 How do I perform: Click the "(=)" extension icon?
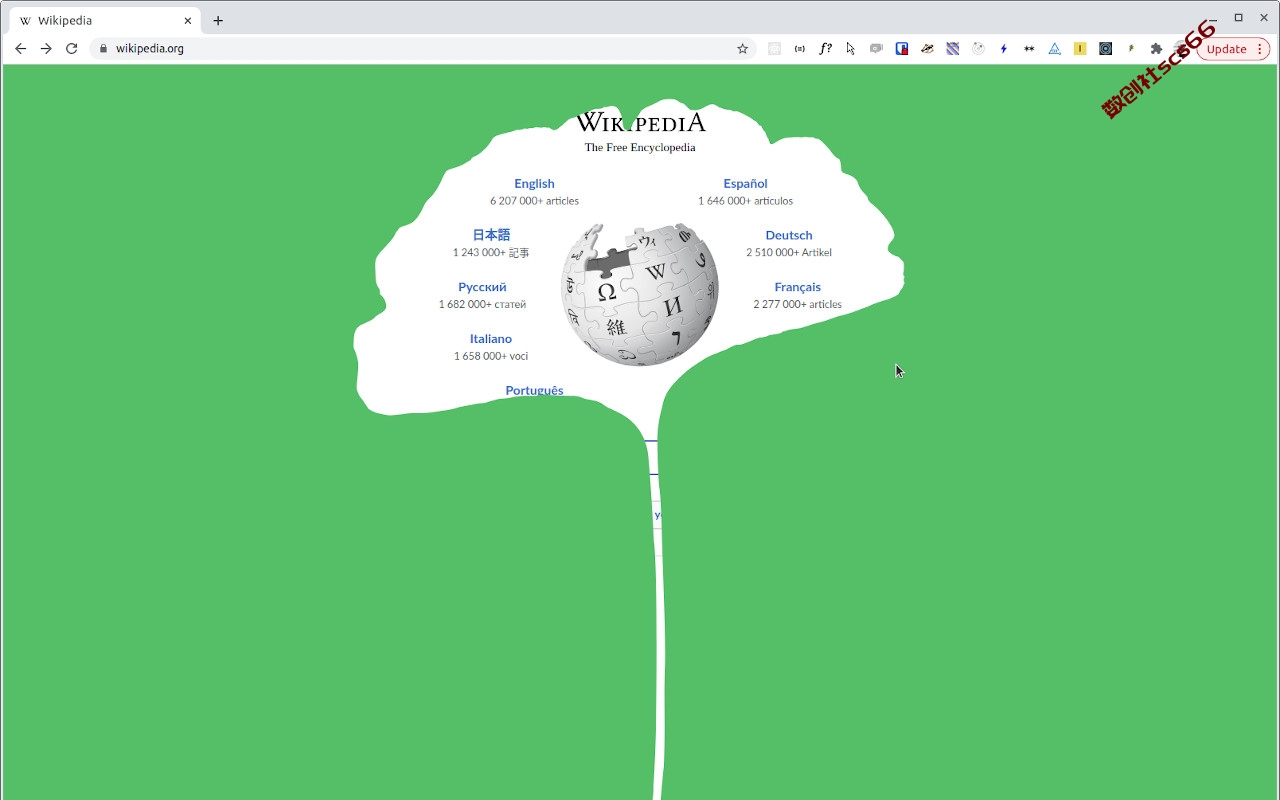800,48
